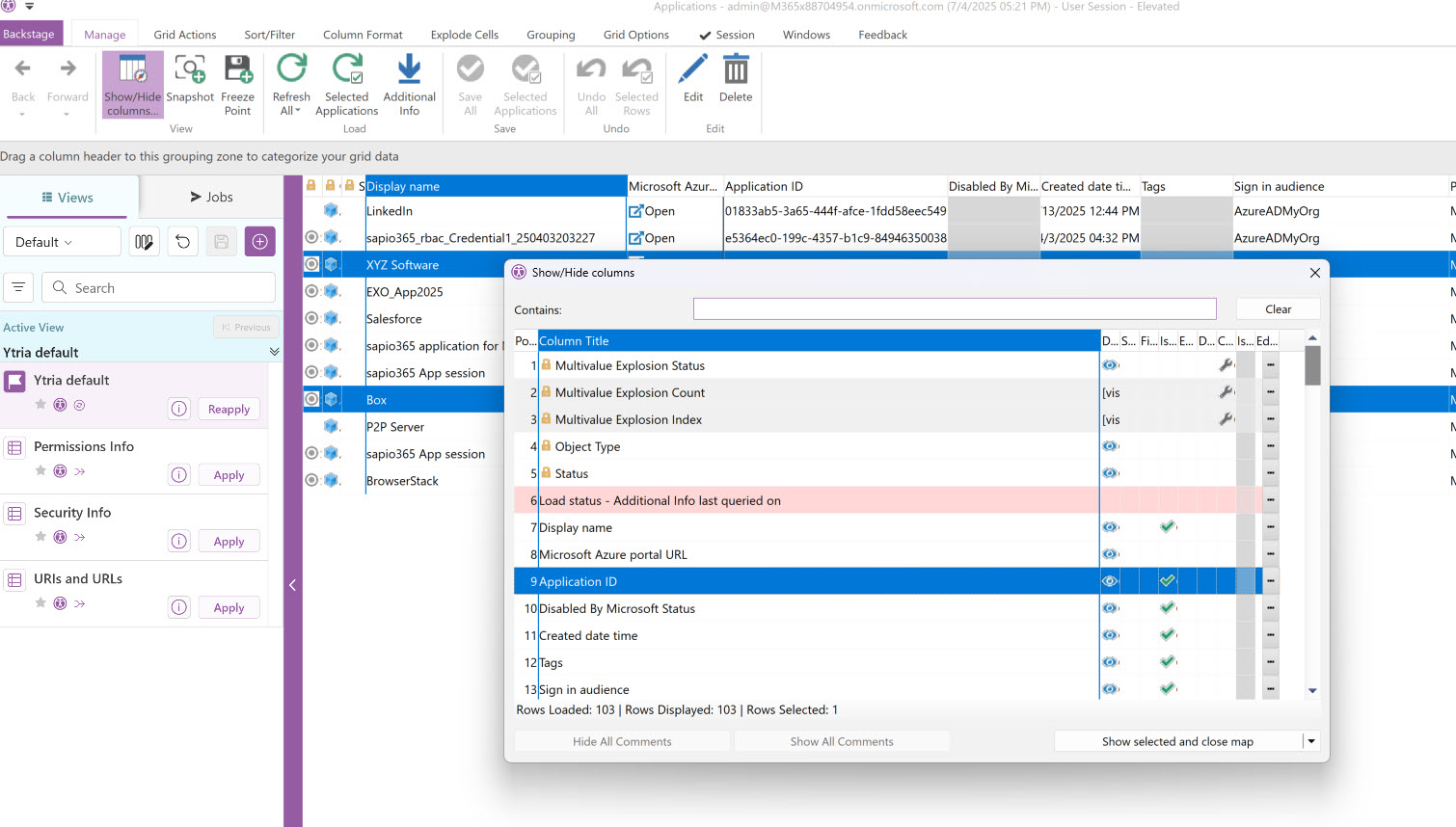The height and width of the screenshot is (827, 1456).
Task: Click the Freeze Point ribbon icon
Action: click(x=237, y=70)
